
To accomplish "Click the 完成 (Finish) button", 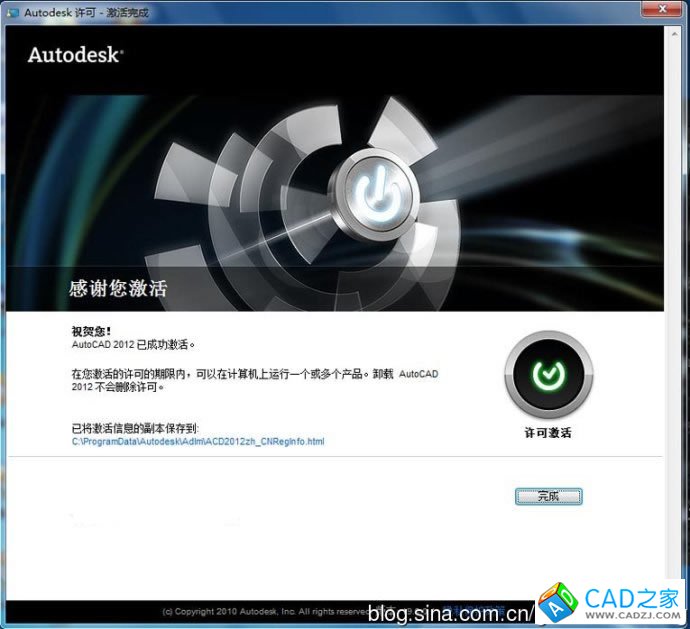I will point(548,496).
